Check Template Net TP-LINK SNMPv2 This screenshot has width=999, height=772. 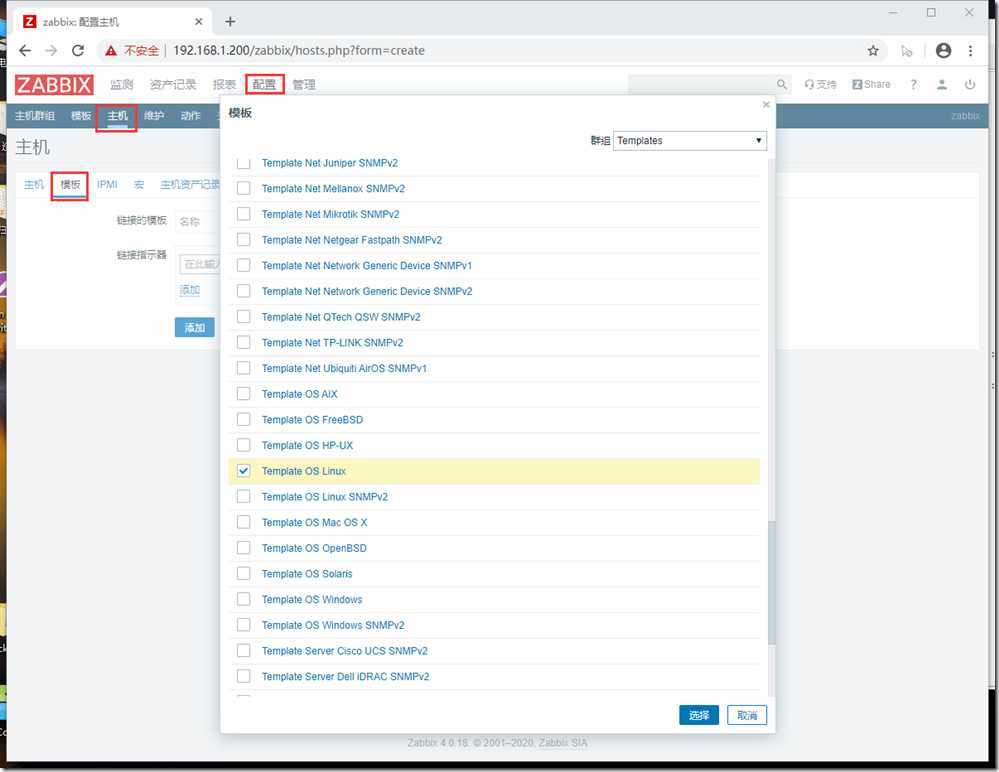tap(243, 342)
